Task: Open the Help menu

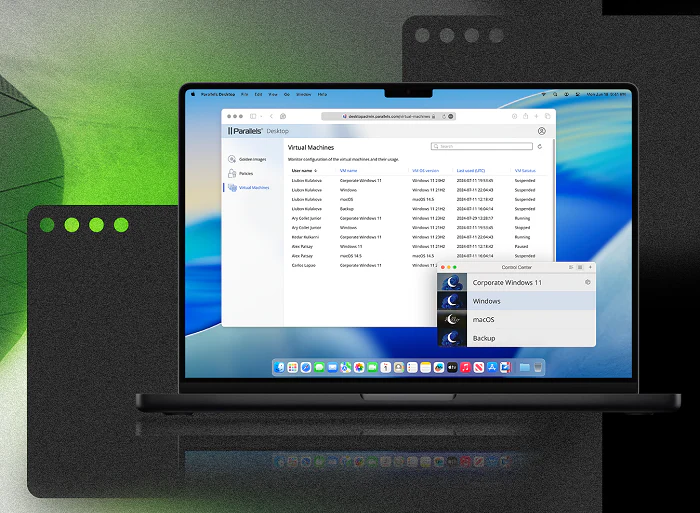Action: [322, 94]
